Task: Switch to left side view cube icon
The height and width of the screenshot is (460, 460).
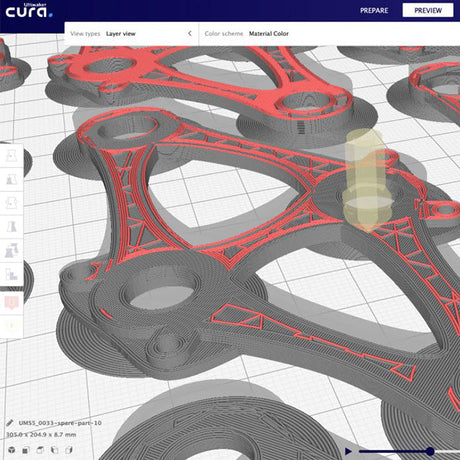Action: coord(54,450)
